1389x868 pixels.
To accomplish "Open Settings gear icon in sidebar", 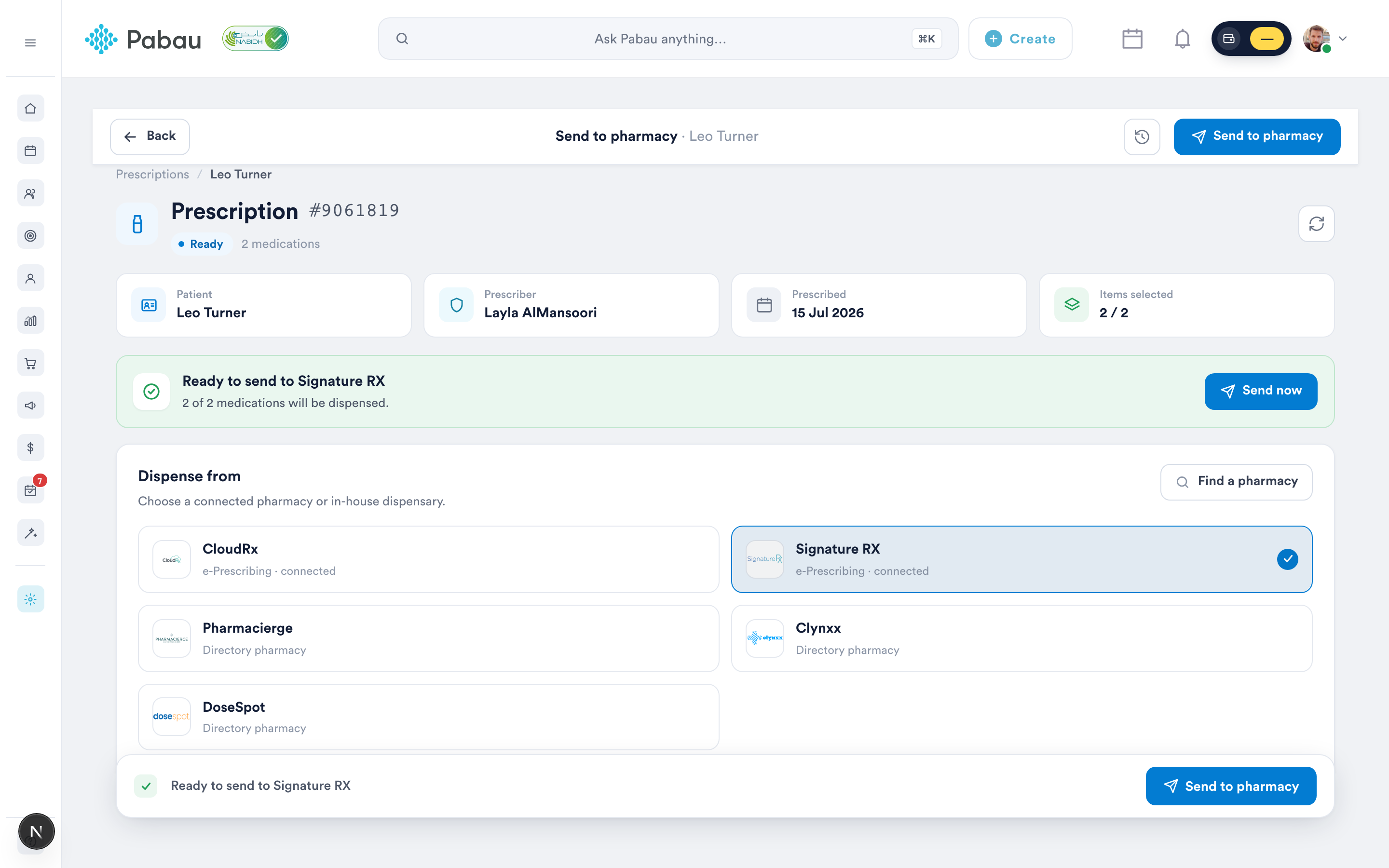I will 30,599.
